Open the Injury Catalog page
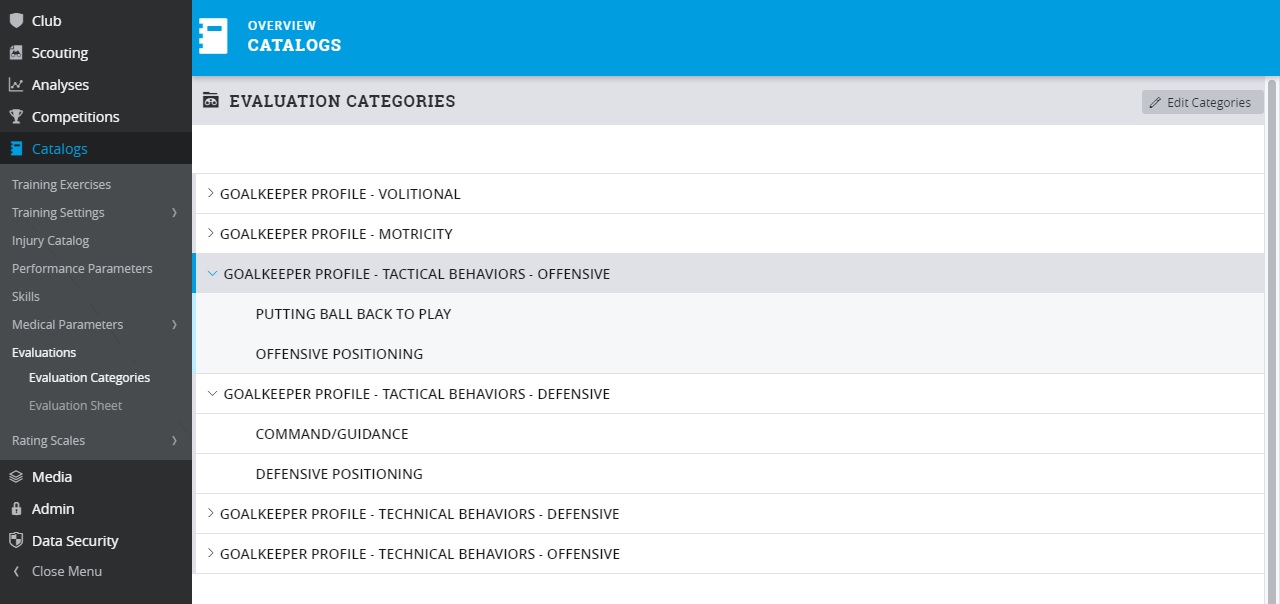The height and width of the screenshot is (604, 1280). pos(50,241)
